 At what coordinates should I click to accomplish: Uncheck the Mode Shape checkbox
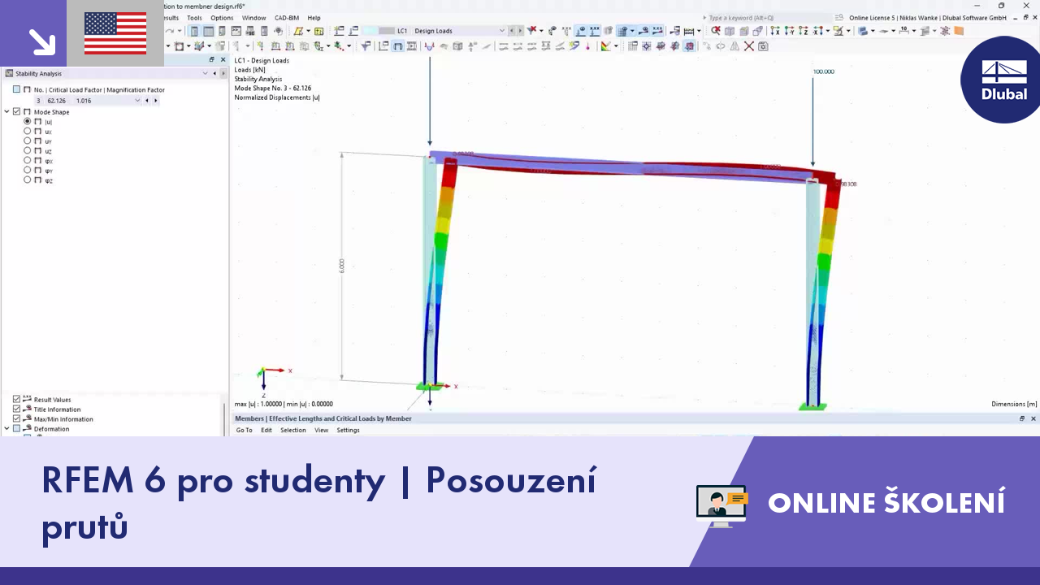pos(17,112)
